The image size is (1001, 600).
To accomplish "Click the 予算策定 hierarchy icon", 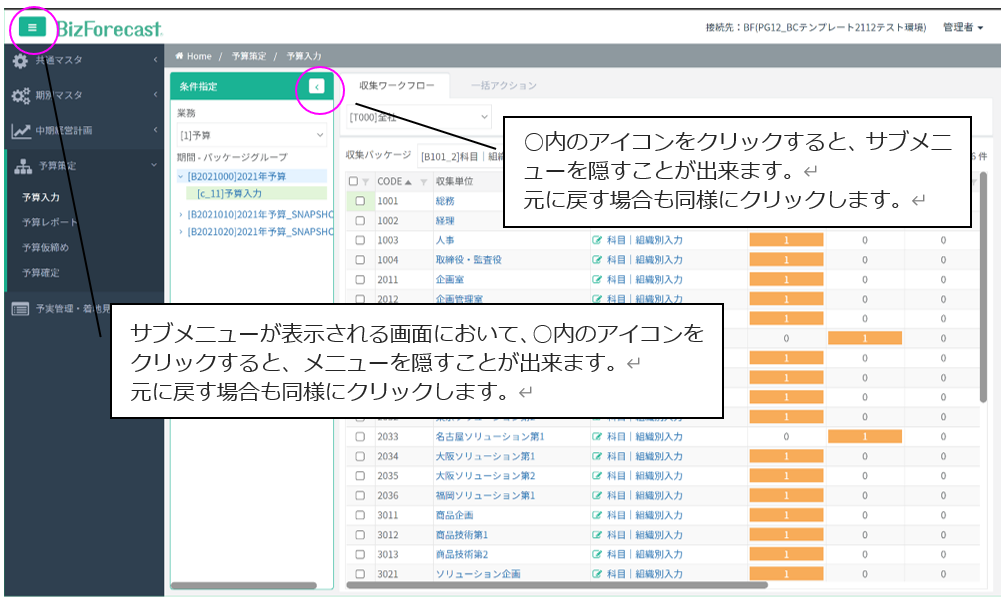I will click(x=22, y=166).
